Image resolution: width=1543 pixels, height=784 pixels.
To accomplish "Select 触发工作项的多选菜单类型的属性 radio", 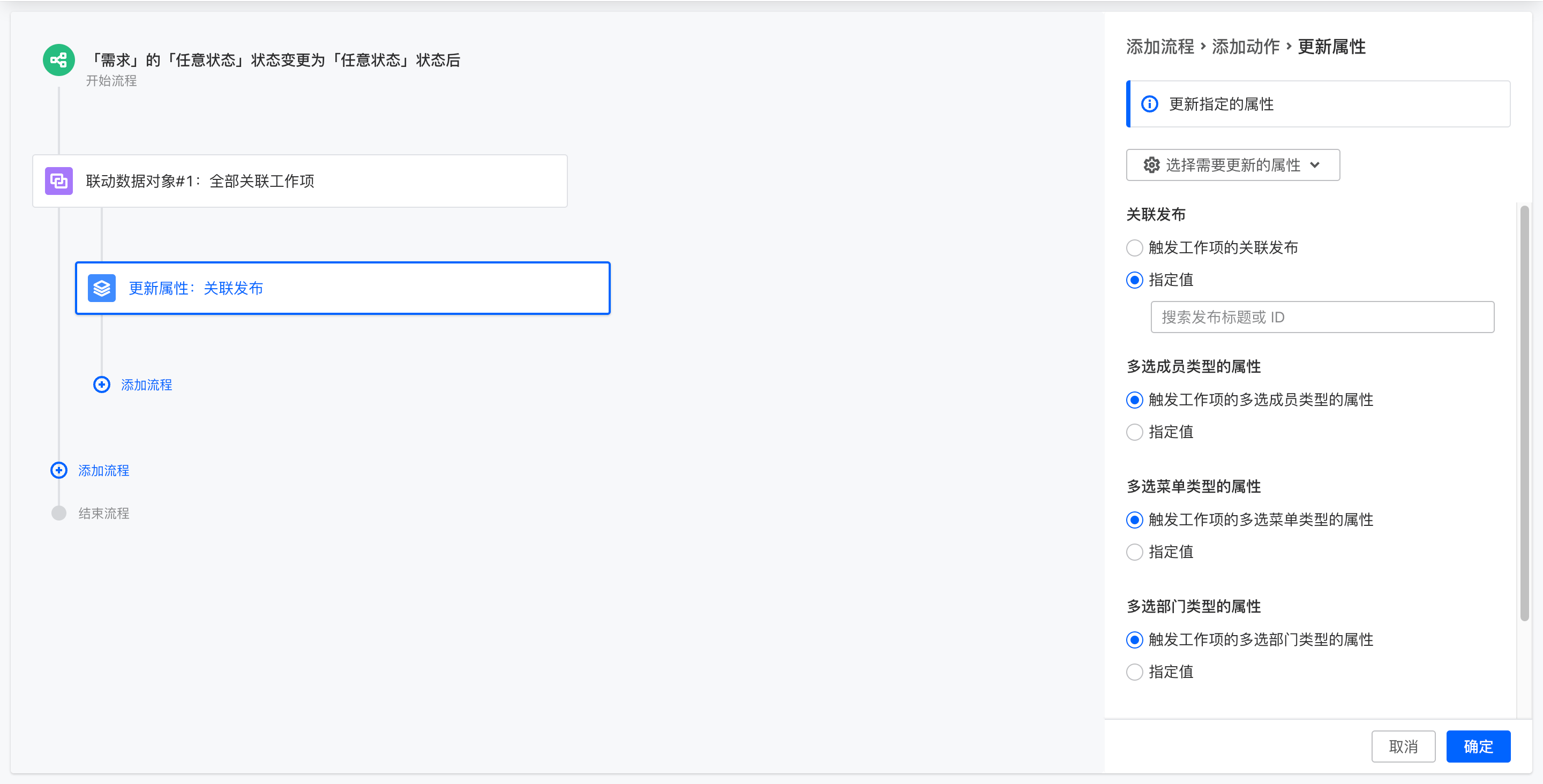I will pos(1135,519).
